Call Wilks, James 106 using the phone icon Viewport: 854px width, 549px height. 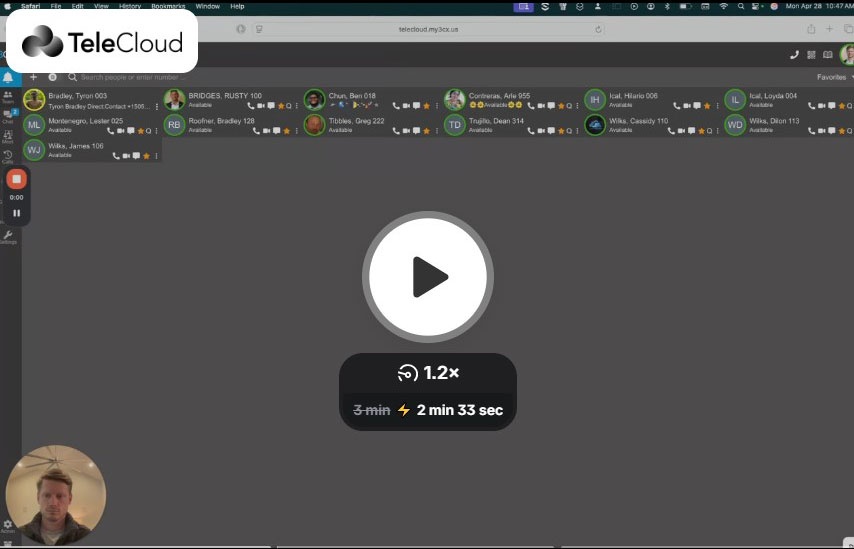click(116, 156)
